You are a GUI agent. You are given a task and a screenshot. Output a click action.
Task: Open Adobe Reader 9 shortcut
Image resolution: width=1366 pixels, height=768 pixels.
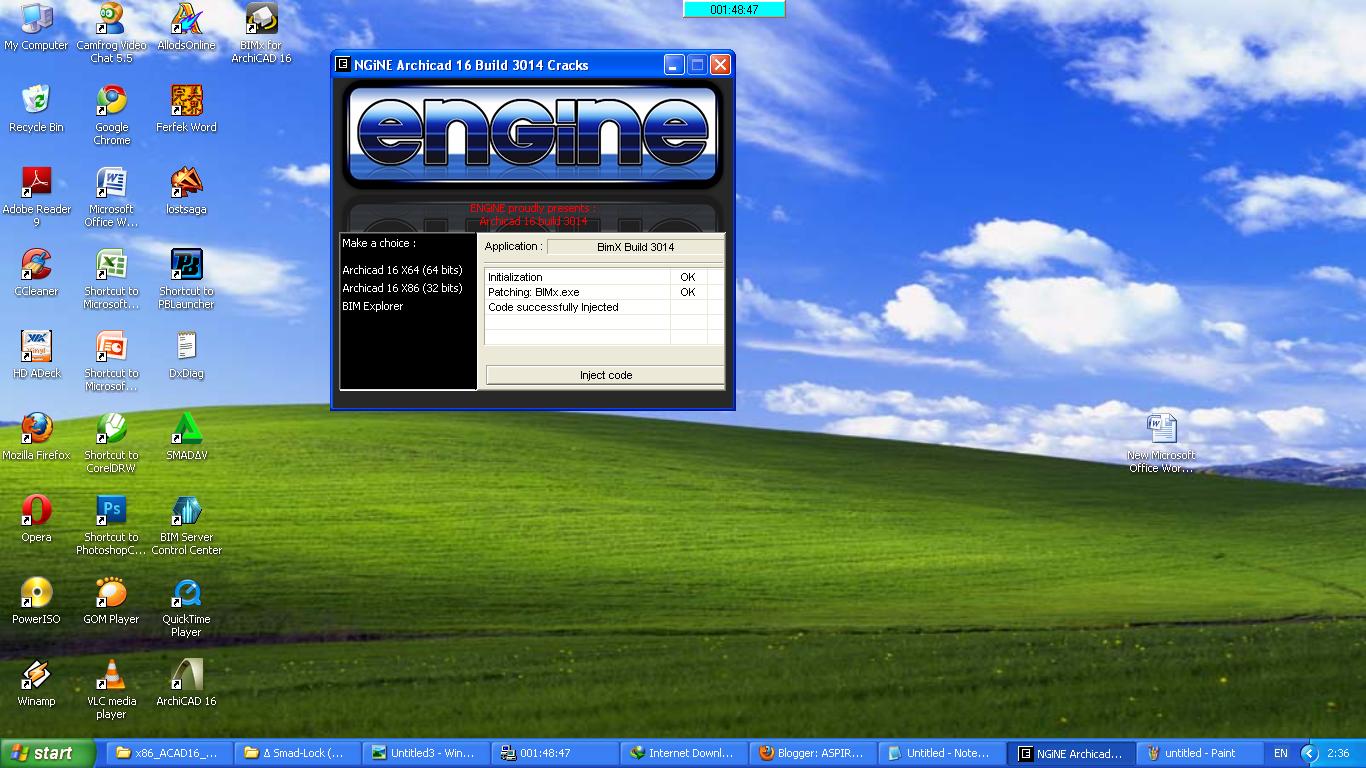[x=36, y=197]
